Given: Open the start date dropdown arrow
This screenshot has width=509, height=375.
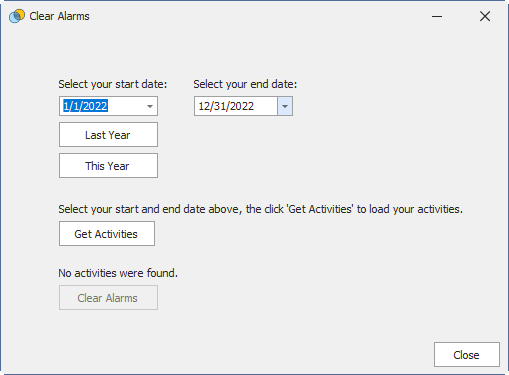Looking at the screenshot, I should click(x=150, y=106).
